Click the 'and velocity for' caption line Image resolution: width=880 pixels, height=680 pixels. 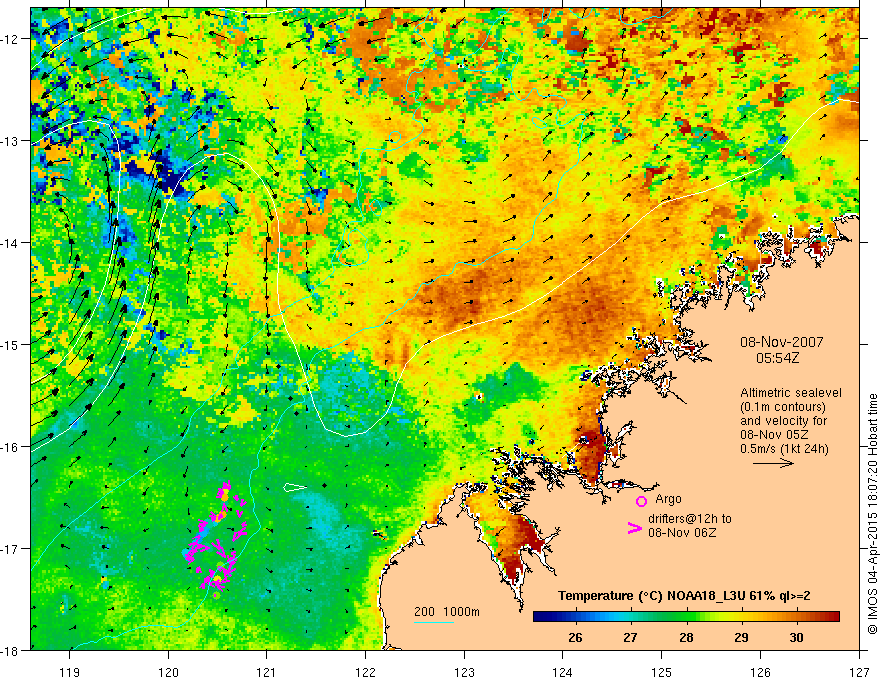click(x=783, y=421)
